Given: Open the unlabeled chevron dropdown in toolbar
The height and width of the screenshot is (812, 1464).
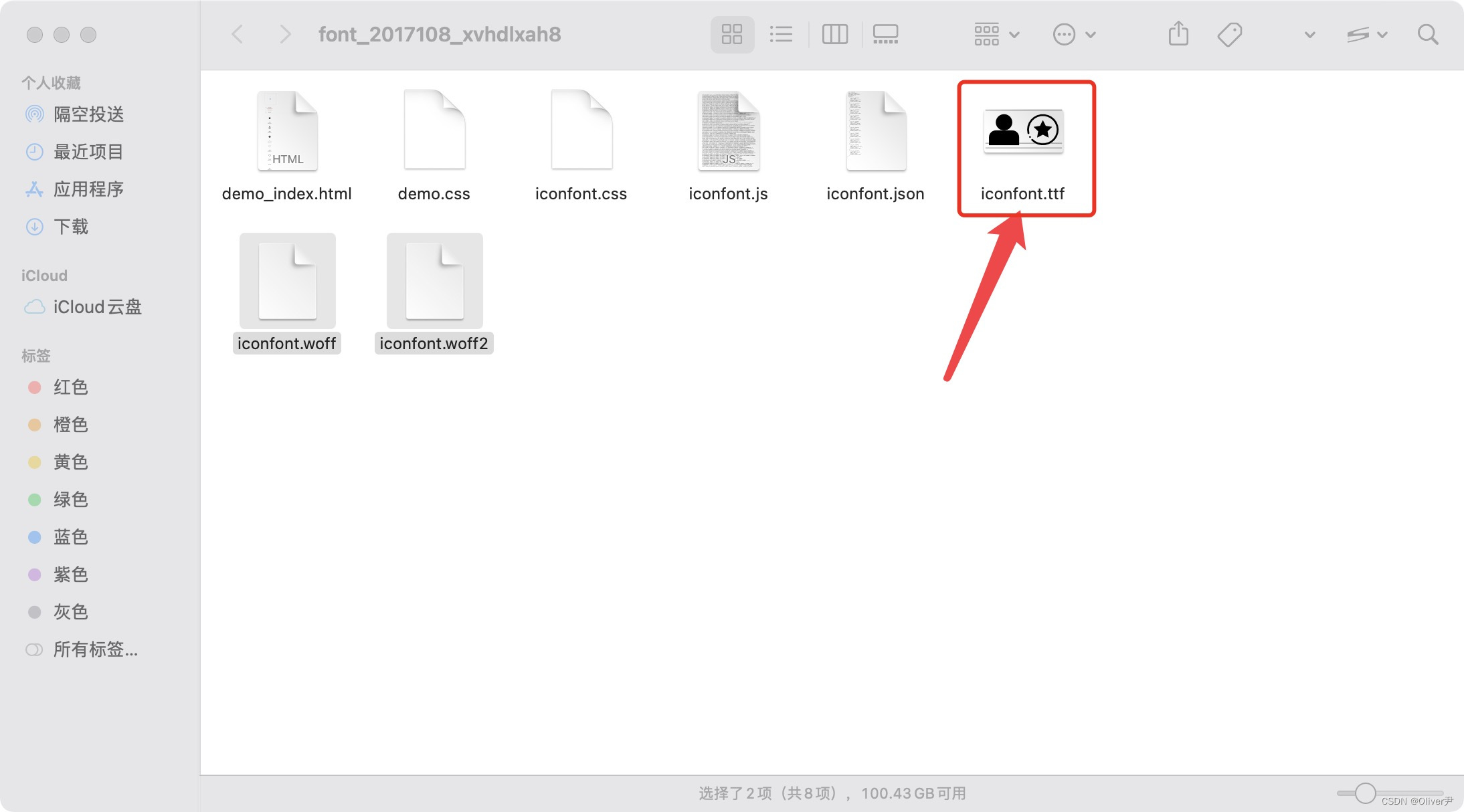Looking at the screenshot, I should coord(1309,35).
